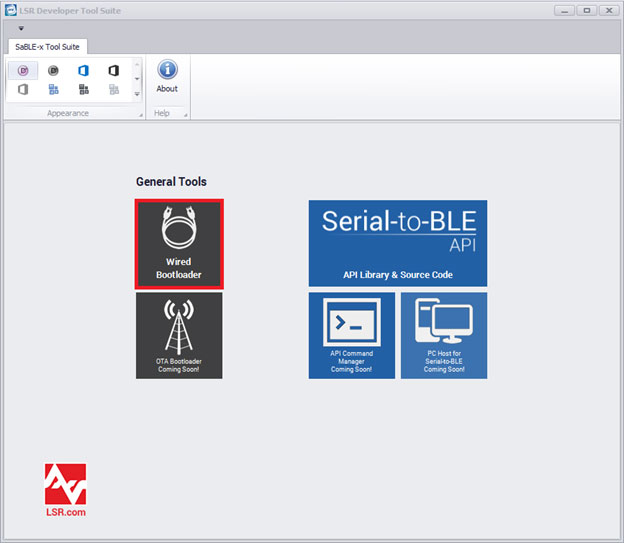624x543 pixels.
Task: Select the dark tiles skin icon
Action: point(84,89)
